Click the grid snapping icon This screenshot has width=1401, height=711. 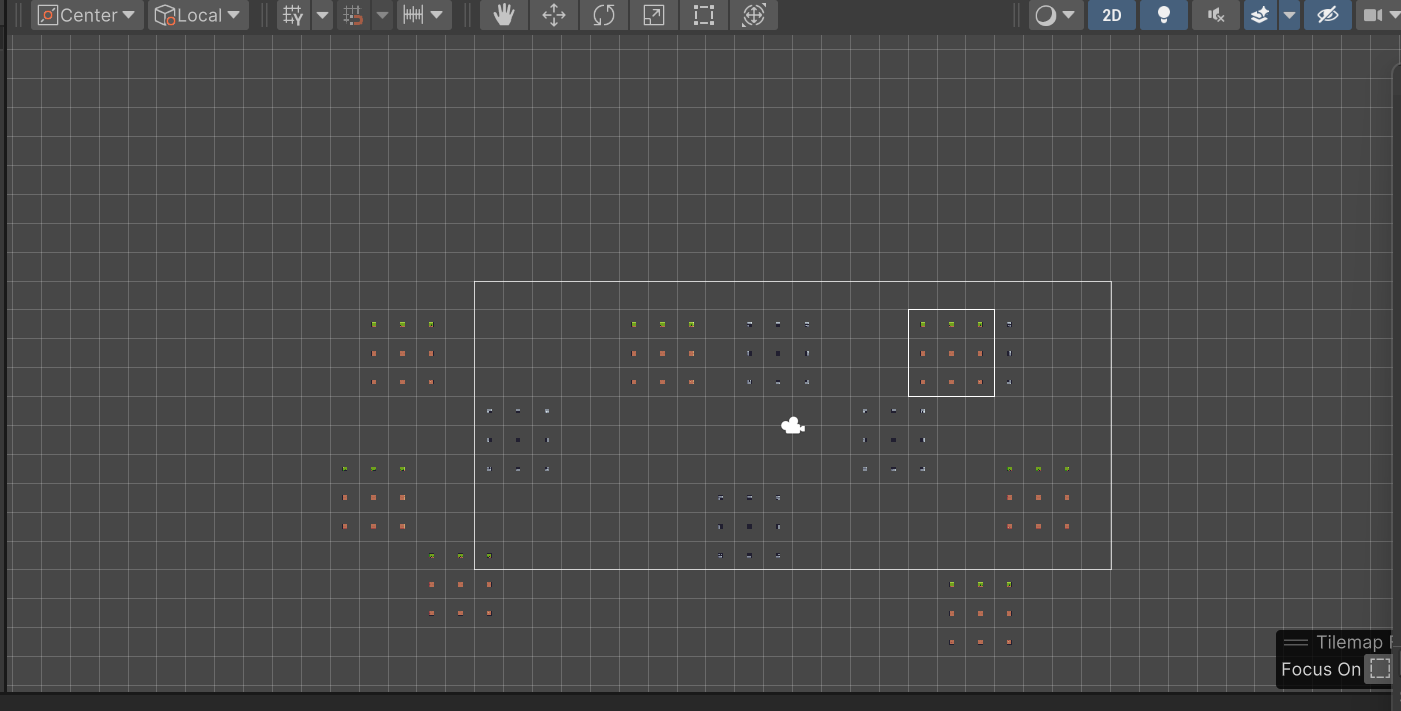coord(352,15)
